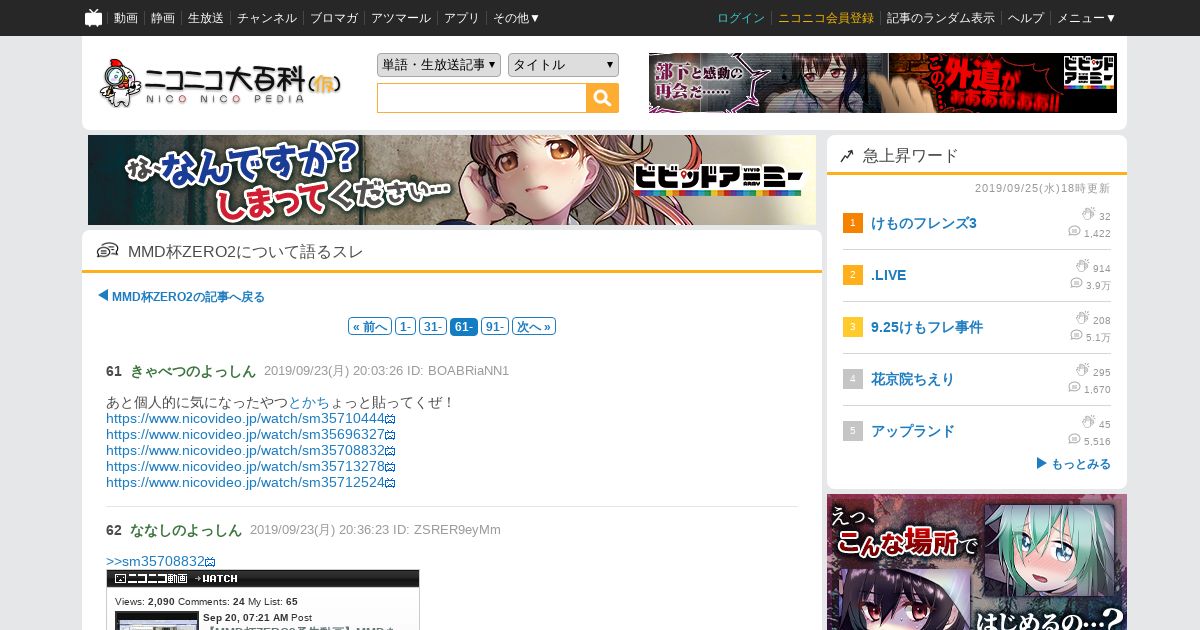Expand the メニュー▼ menu

coord(1086,18)
